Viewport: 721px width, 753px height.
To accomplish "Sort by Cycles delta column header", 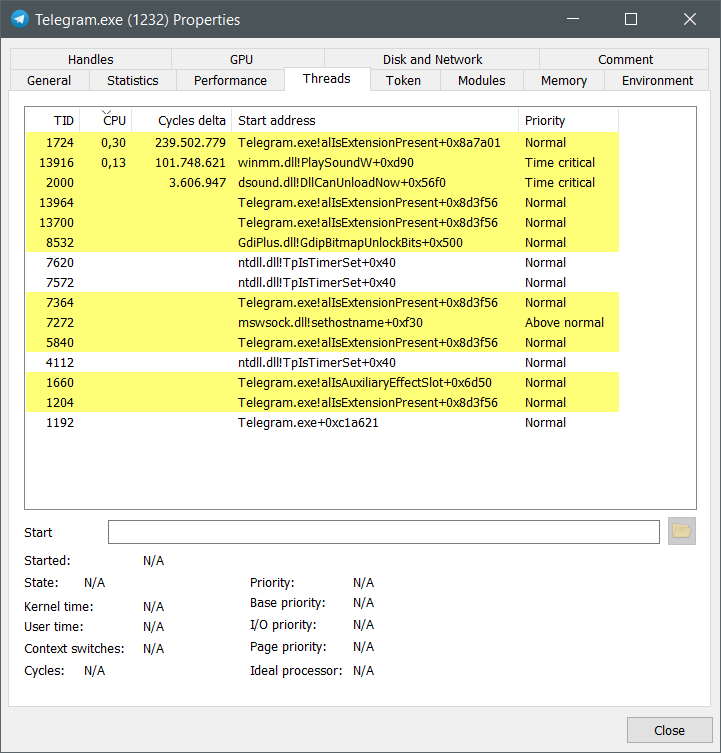I will [x=182, y=120].
